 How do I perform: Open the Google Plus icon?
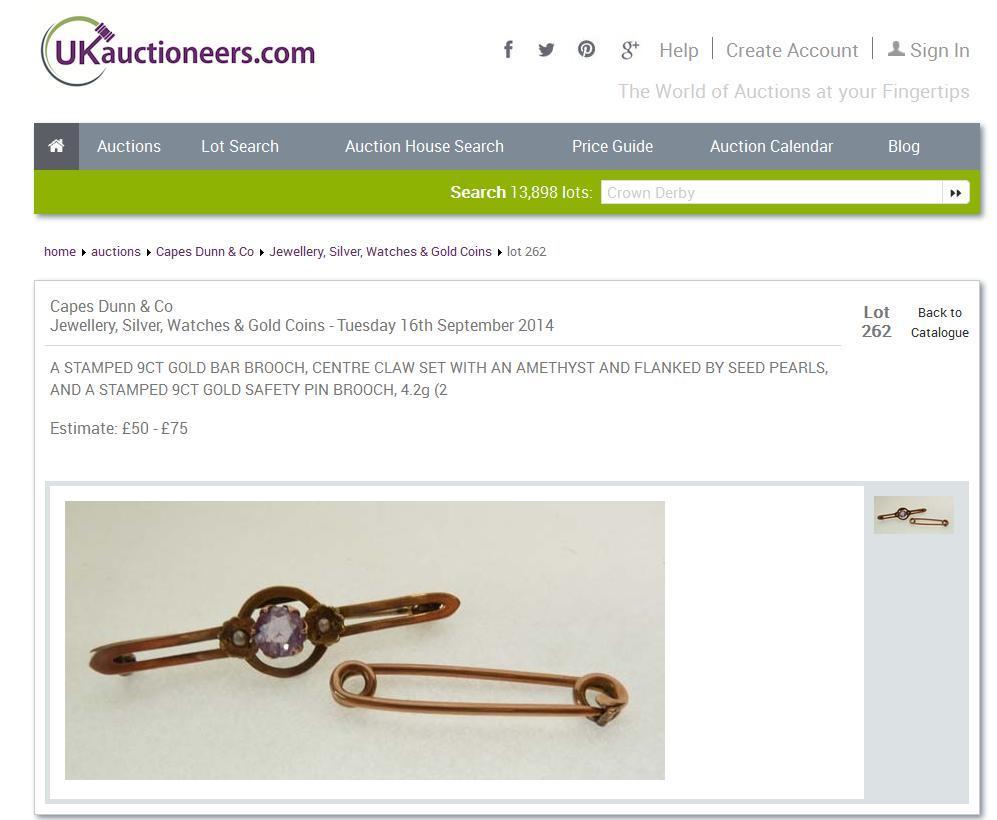click(x=629, y=50)
